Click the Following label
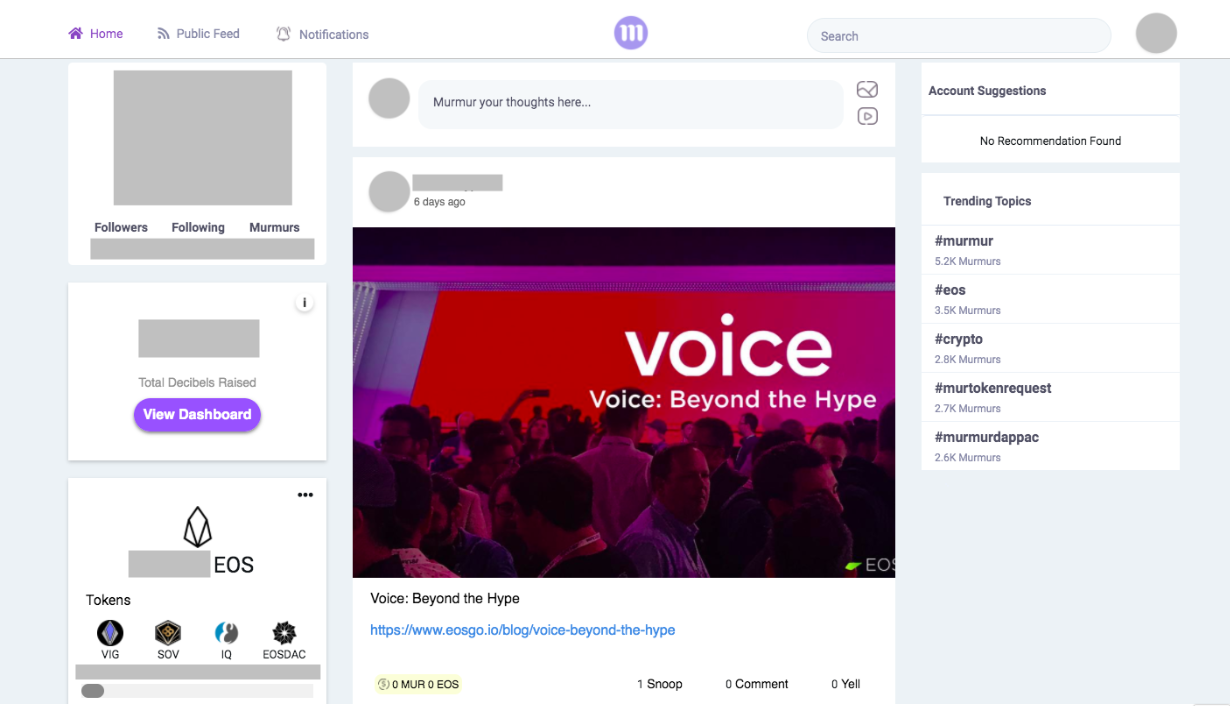Image resolution: width=1230 pixels, height=706 pixels. coord(198,227)
